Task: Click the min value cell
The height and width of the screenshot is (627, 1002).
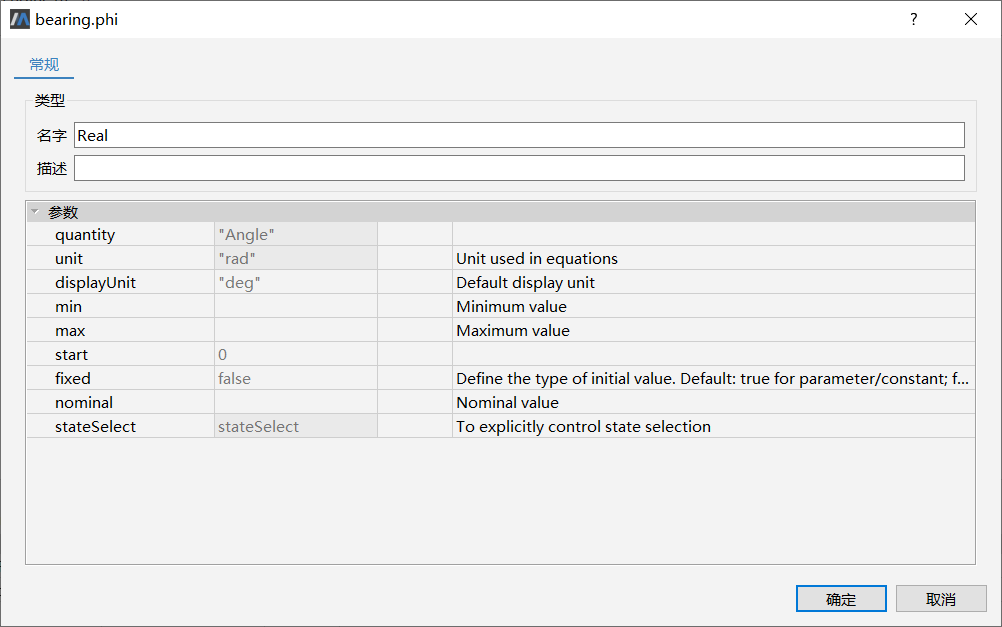Action: point(295,306)
